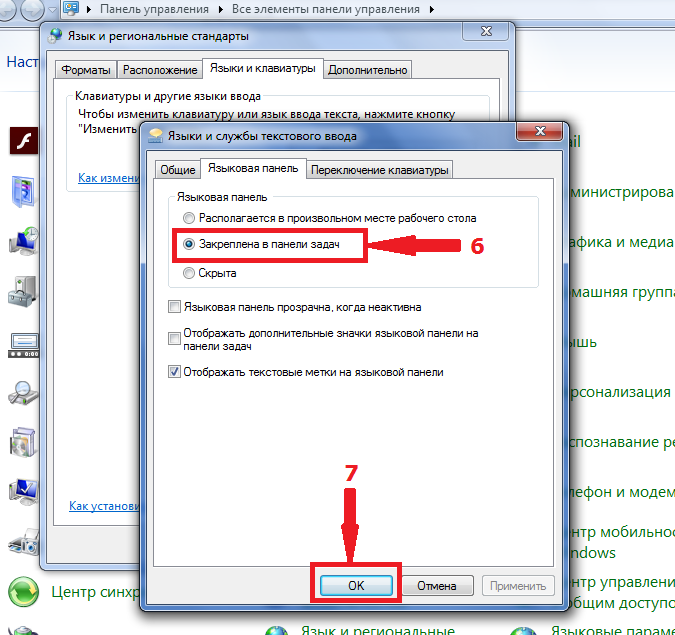This screenshot has width=675, height=635.
Task: Close the 'Язык и региональные стандарты' window
Action: (486, 31)
